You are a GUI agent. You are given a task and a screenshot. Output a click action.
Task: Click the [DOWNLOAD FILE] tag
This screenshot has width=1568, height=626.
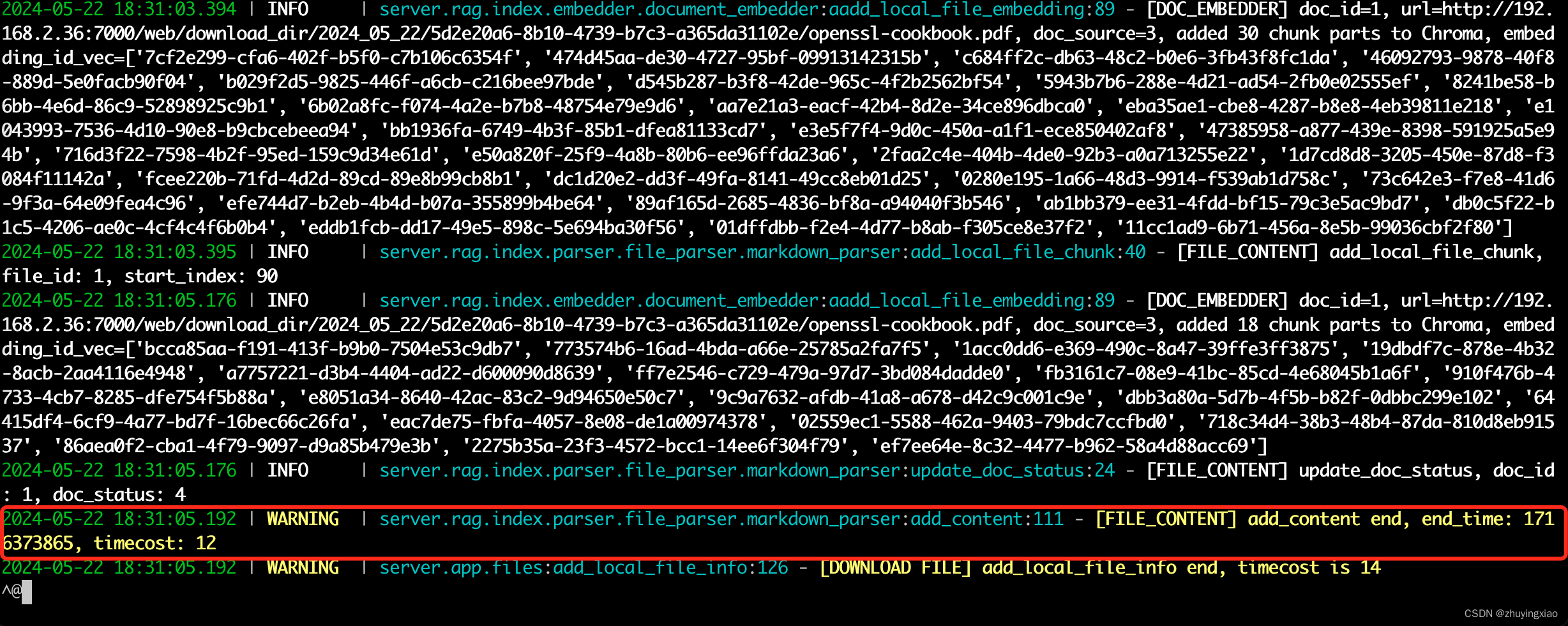tap(895, 567)
